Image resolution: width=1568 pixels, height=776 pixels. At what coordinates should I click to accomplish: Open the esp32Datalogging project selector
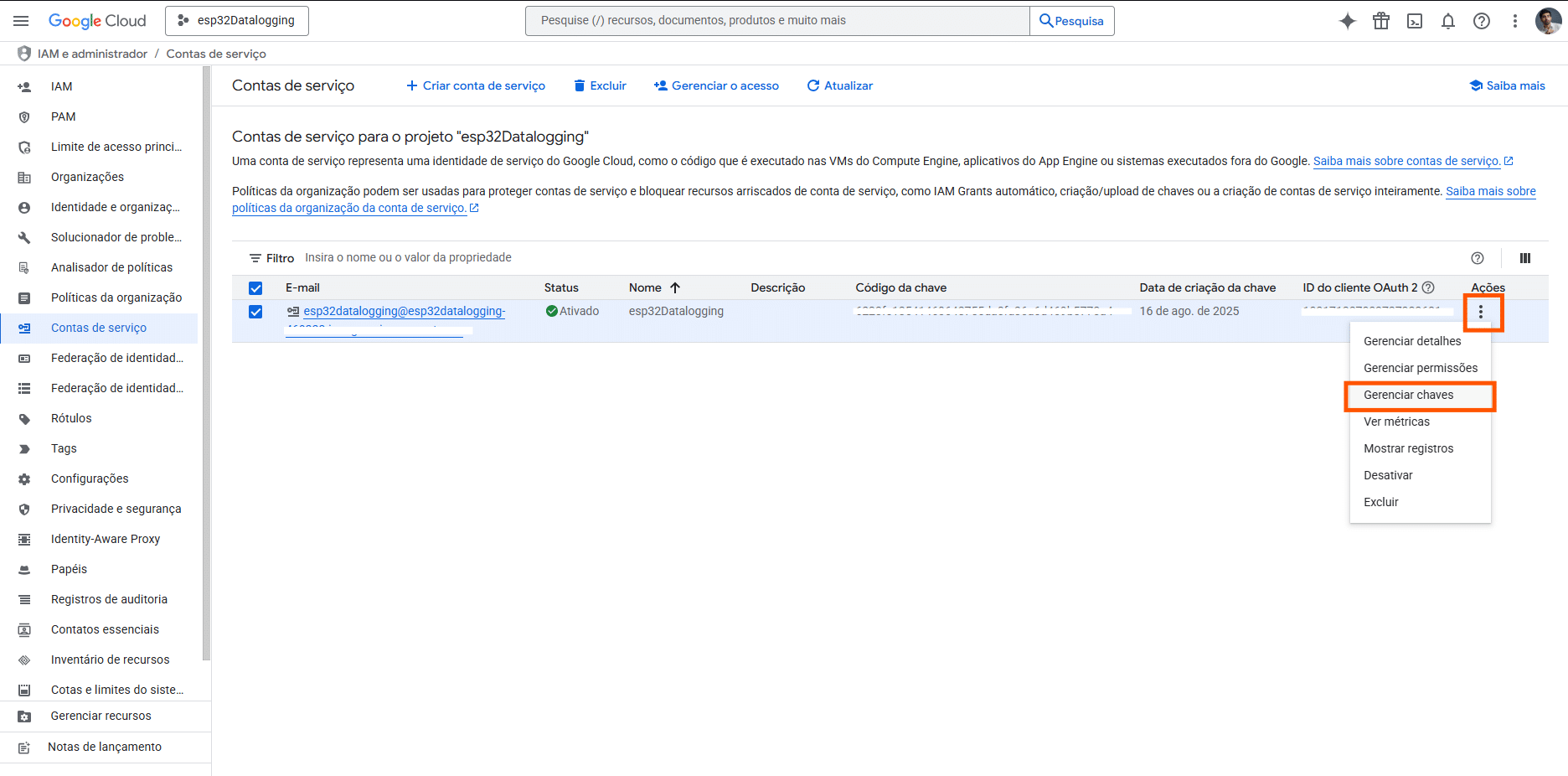tap(237, 21)
